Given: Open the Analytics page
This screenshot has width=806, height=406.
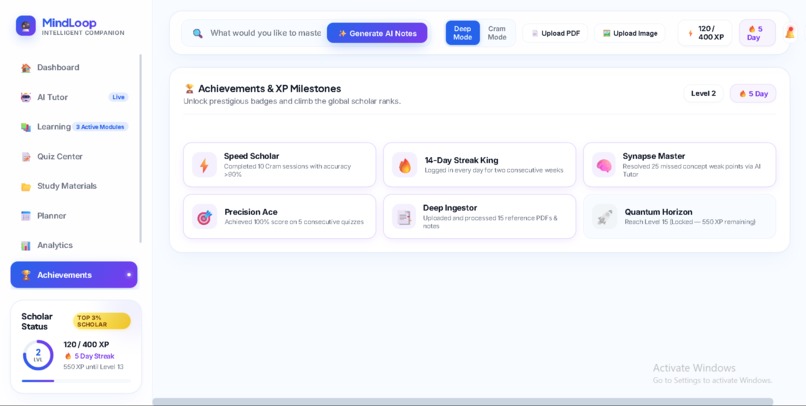Looking at the screenshot, I should (x=74, y=246).
